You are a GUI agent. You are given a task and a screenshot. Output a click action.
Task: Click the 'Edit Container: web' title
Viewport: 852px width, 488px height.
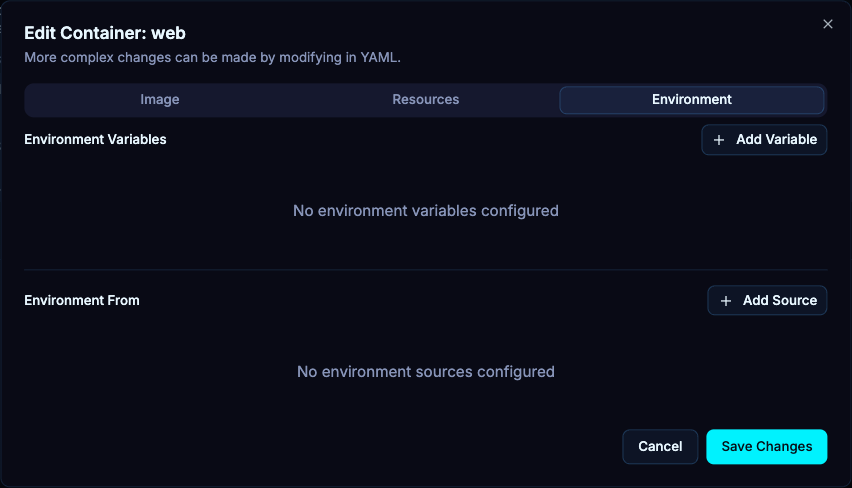[x=105, y=33]
